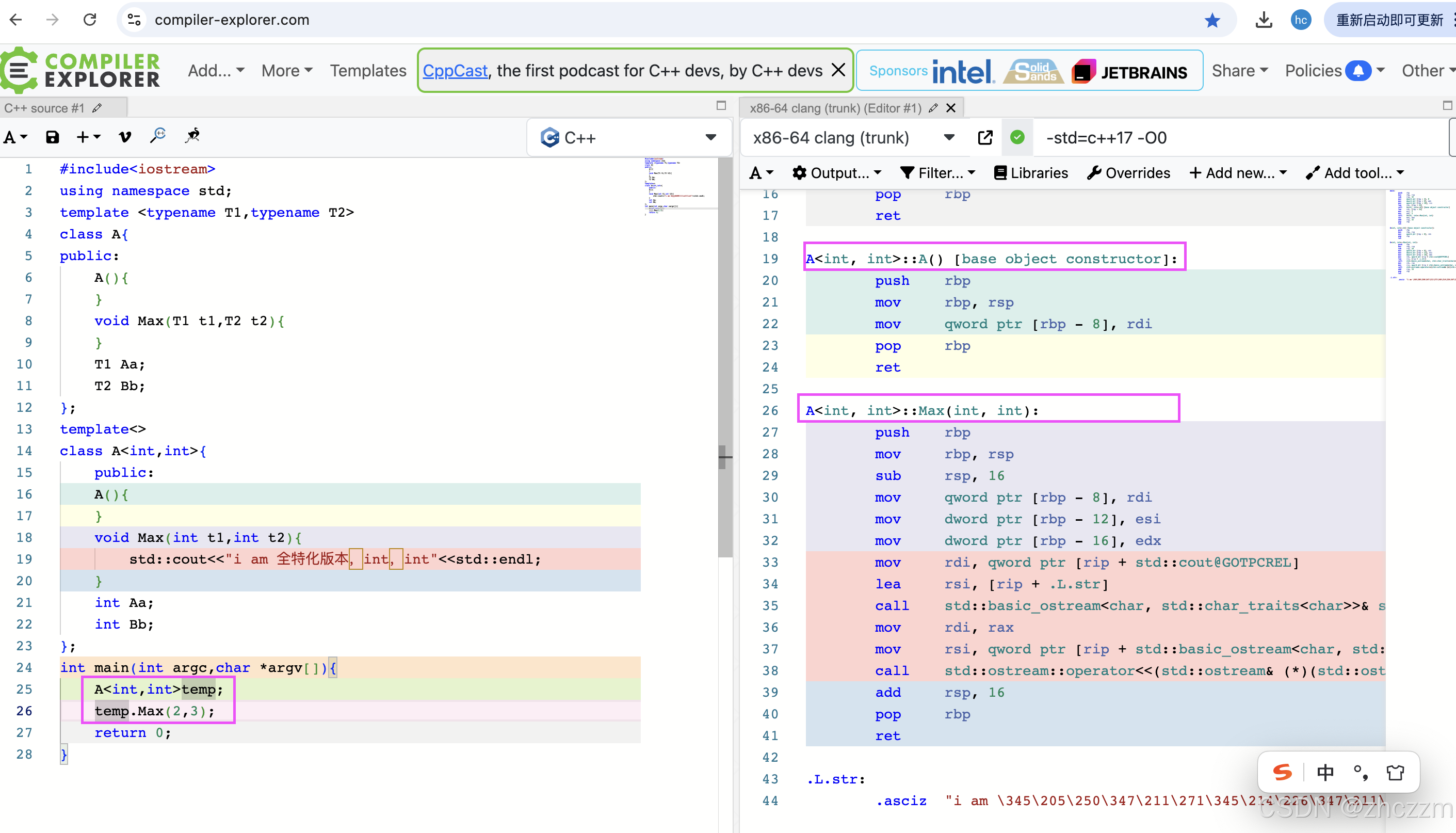The height and width of the screenshot is (833, 1456).
Task: Click the green compile status check icon
Action: [x=1017, y=138]
